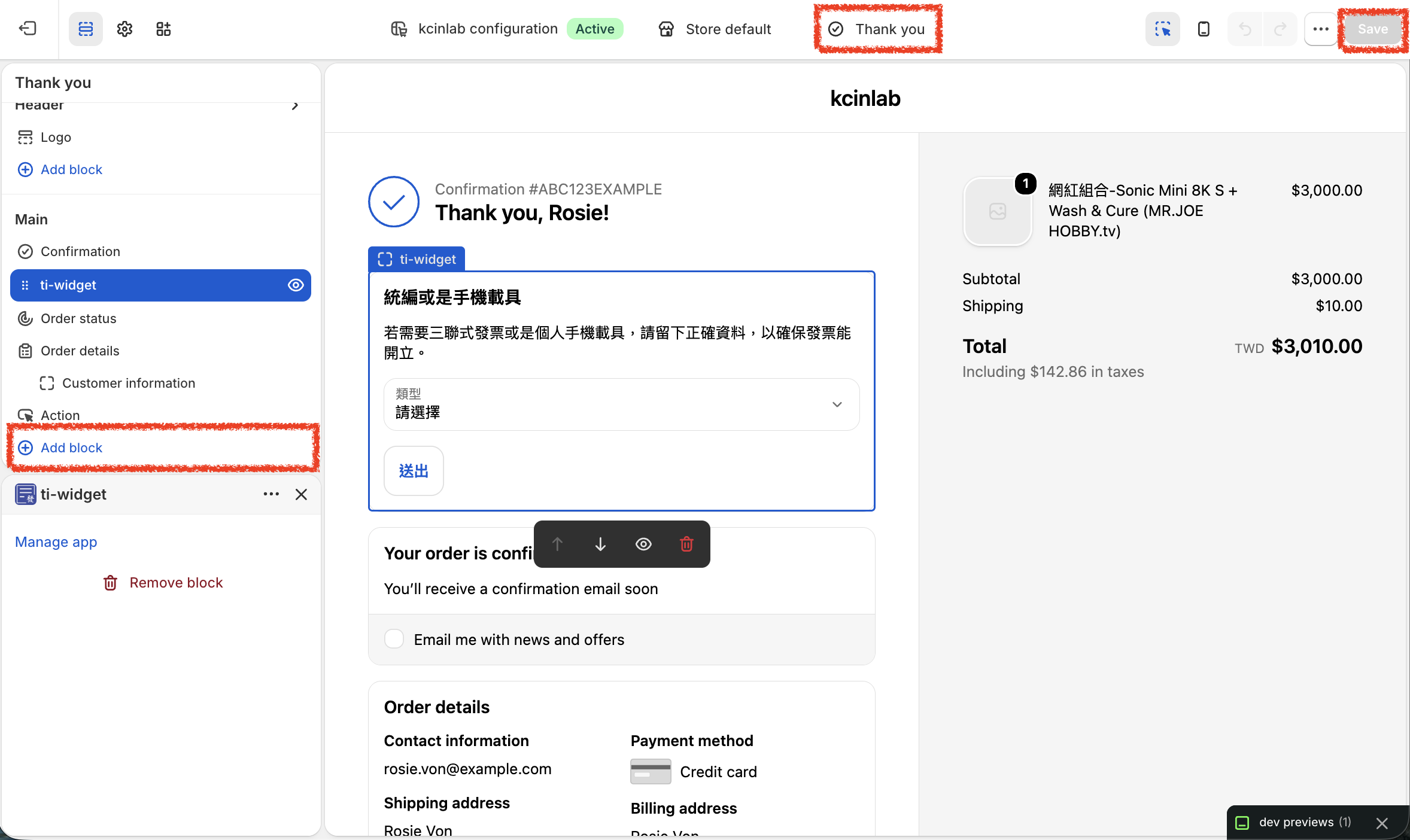Screen dimensions: 1410x840
Task: Click the product image thumbnail
Action: (x=998, y=211)
